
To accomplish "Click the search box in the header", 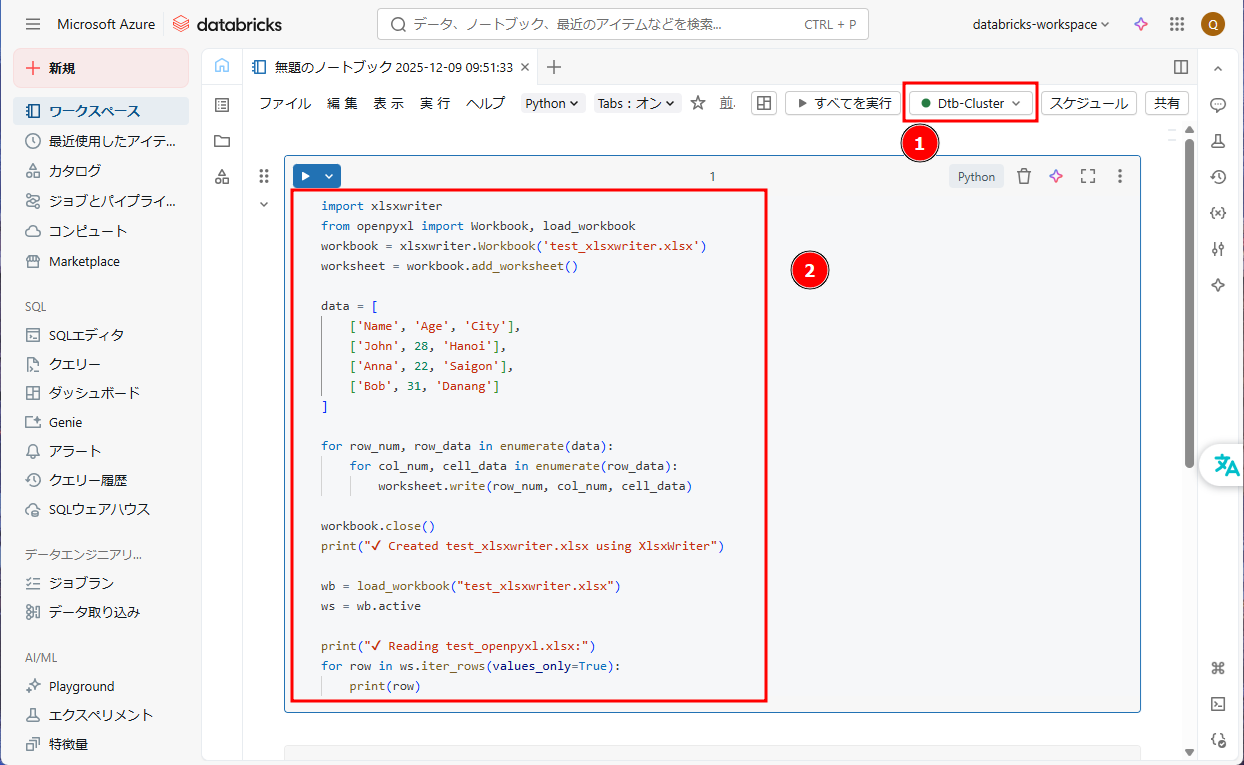I will (622, 24).
